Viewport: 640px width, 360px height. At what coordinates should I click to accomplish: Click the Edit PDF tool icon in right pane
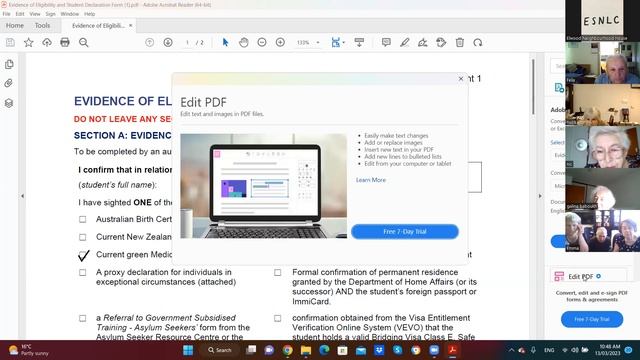[559, 276]
